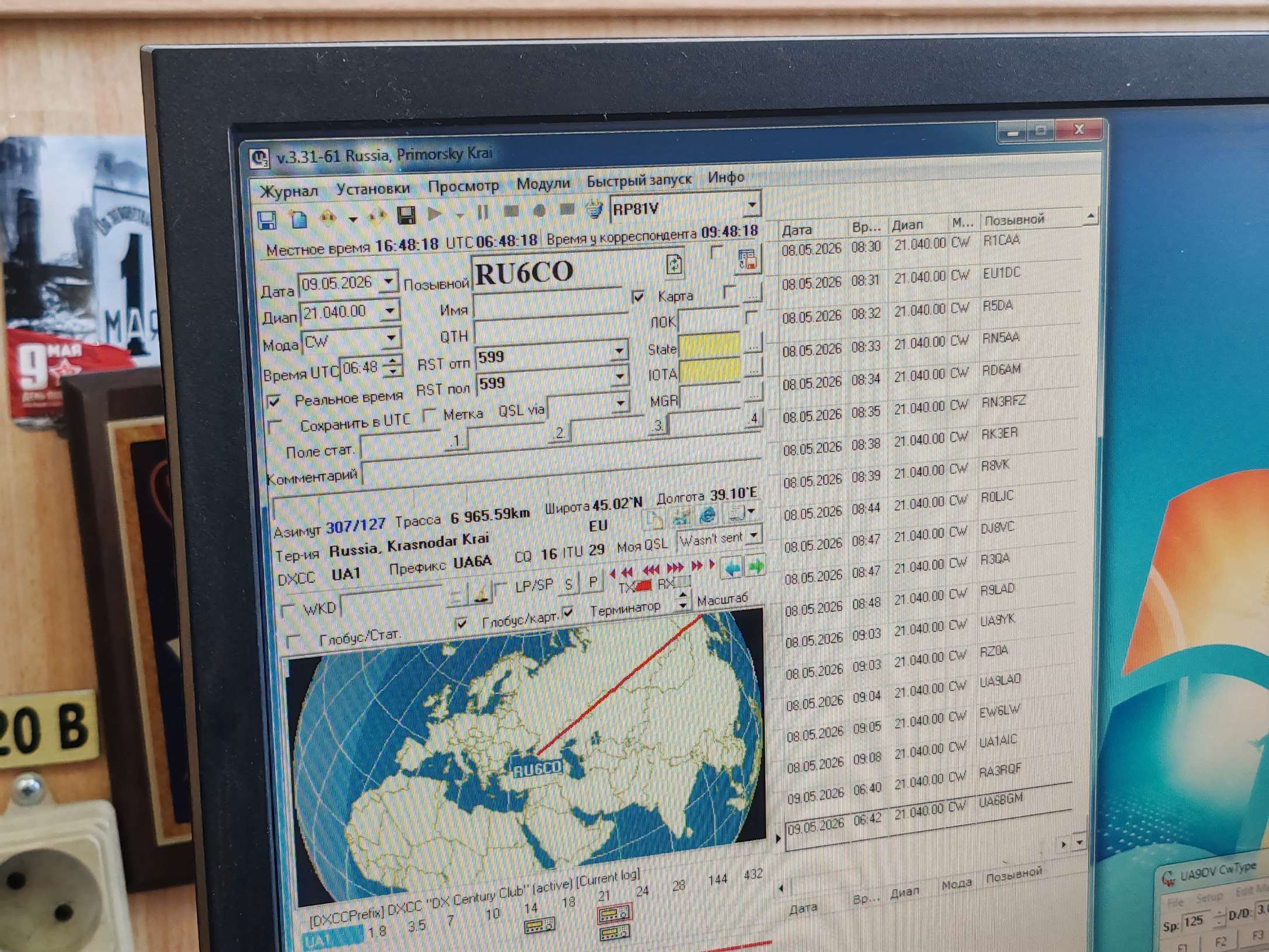This screenshot has height=952, width=1269.
Task: Click the table icon right of callsign field
Action: point(747,260)
